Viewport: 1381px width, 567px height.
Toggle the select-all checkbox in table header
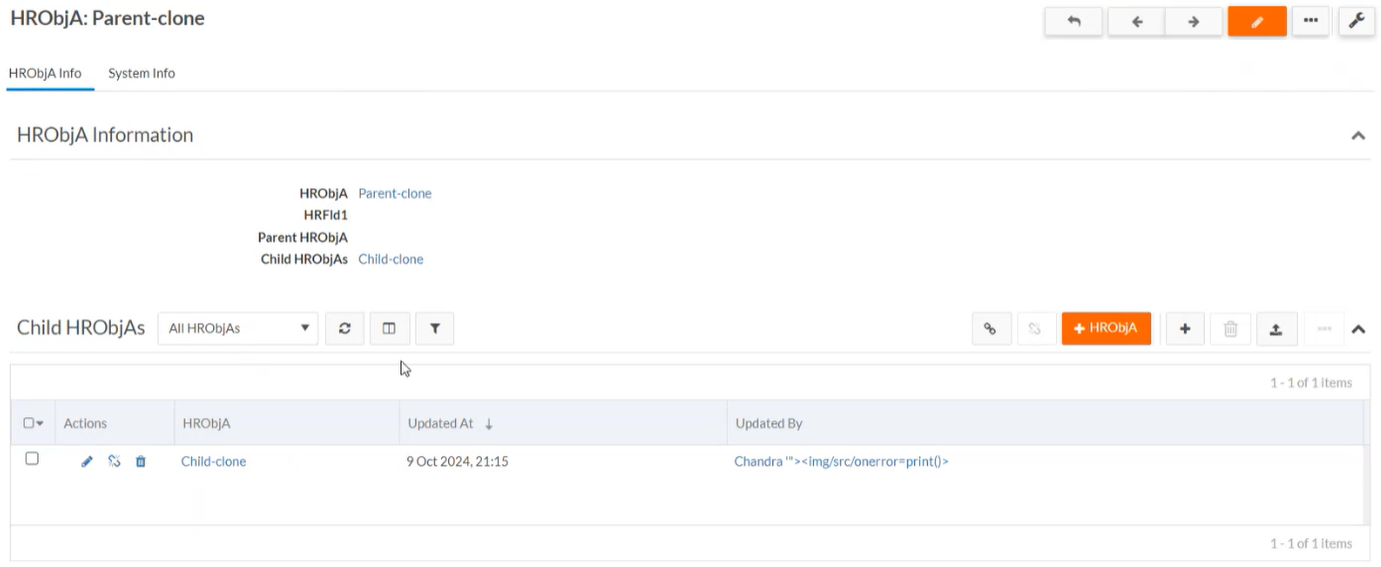click(29, 423)
